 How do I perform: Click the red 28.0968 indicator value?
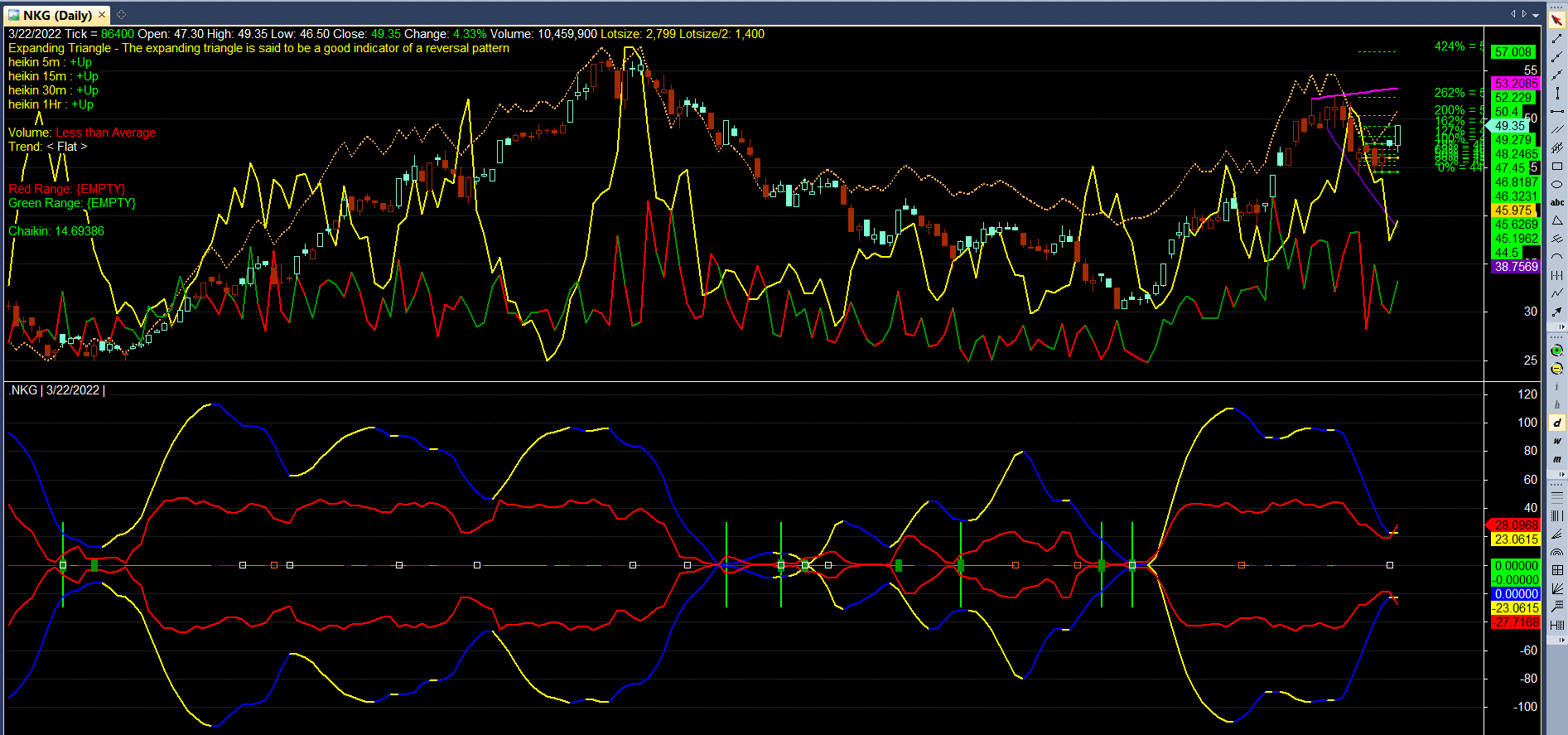1514,525
